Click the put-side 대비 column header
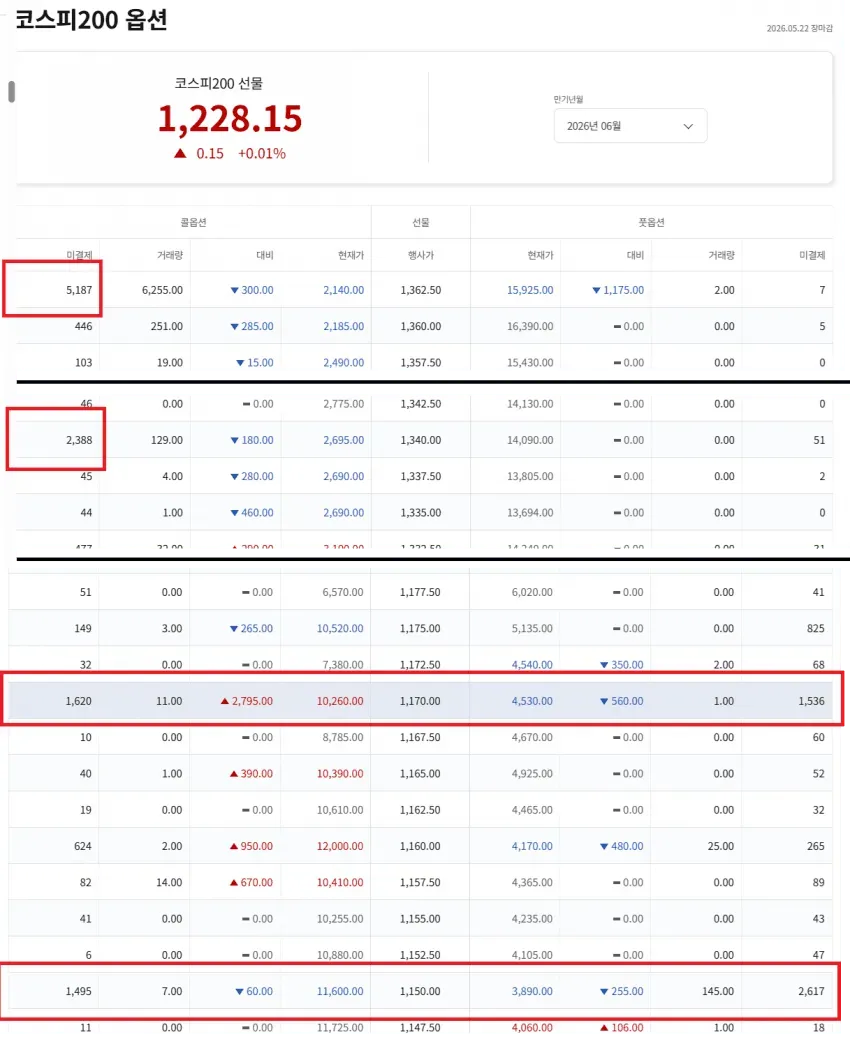Screen dimensions: 850x1046 635,255
